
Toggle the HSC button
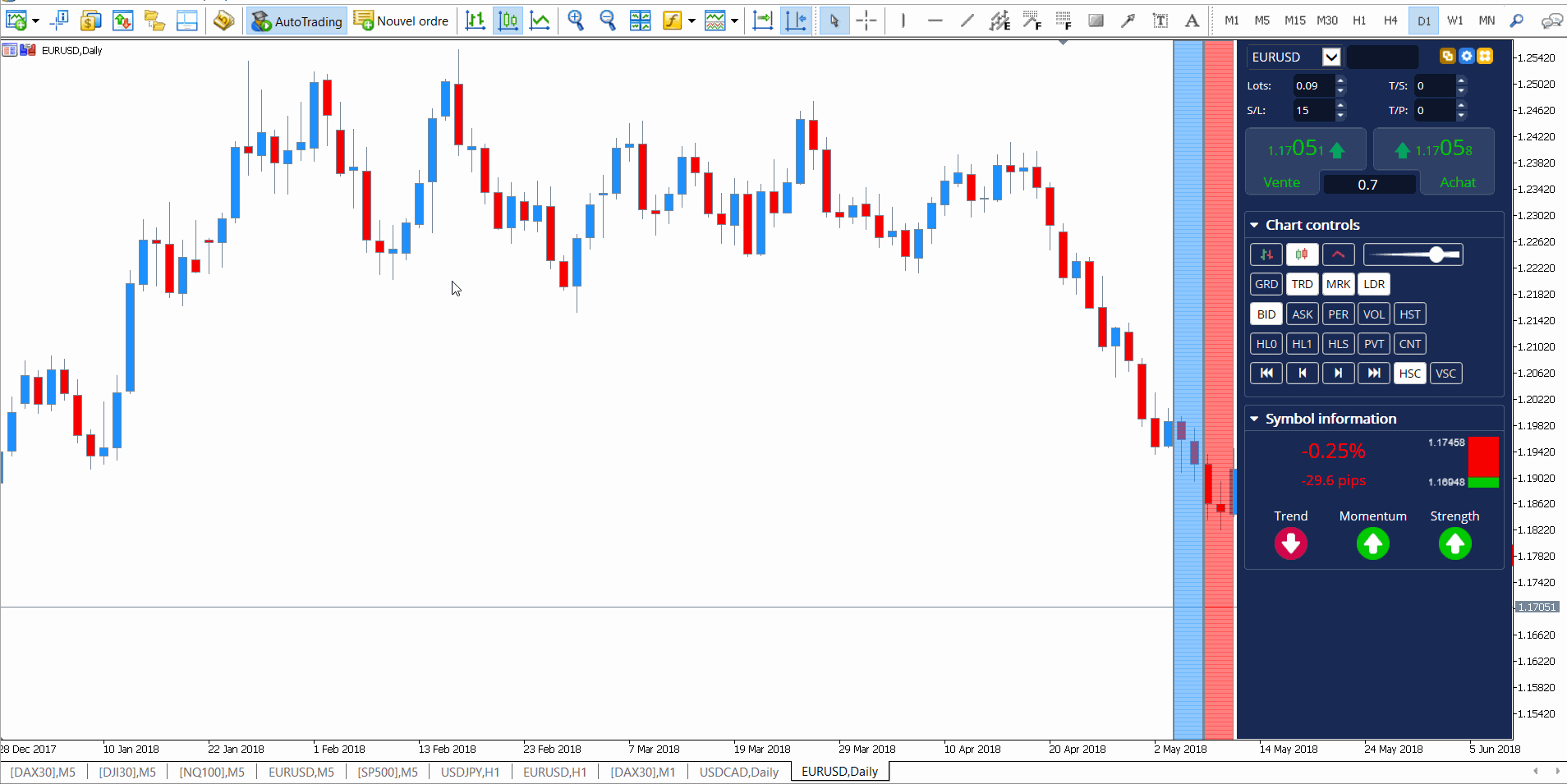[1409, 374]
